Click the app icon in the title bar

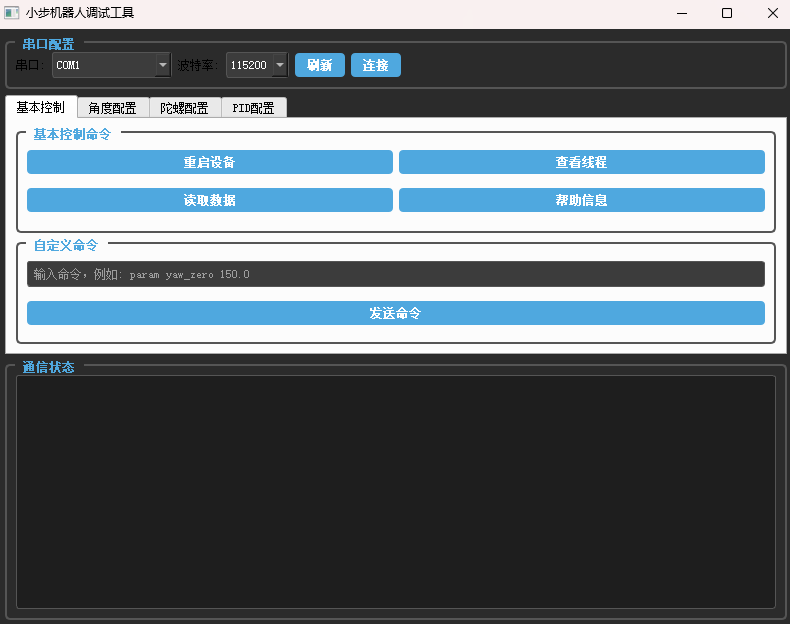click(12, 13)
